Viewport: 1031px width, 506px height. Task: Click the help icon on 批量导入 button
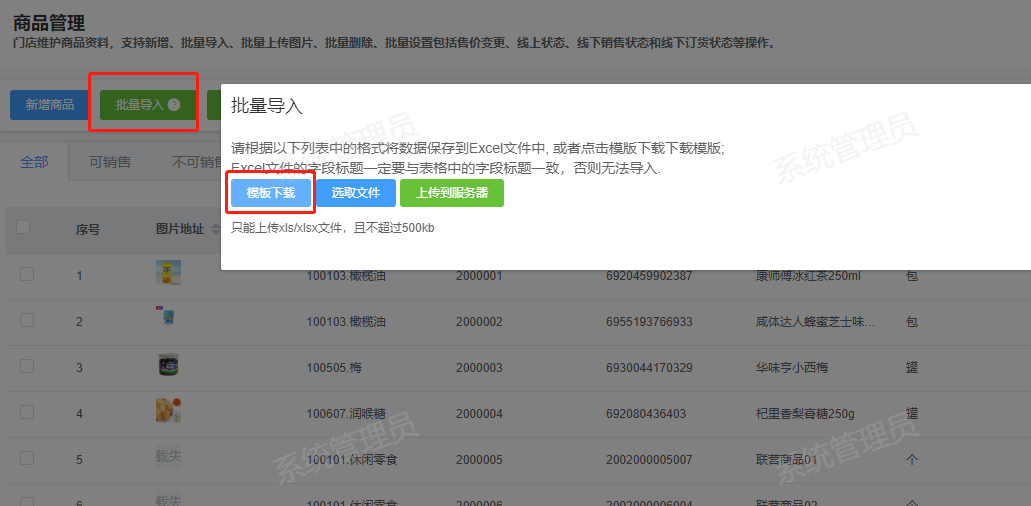pos(174,104)
